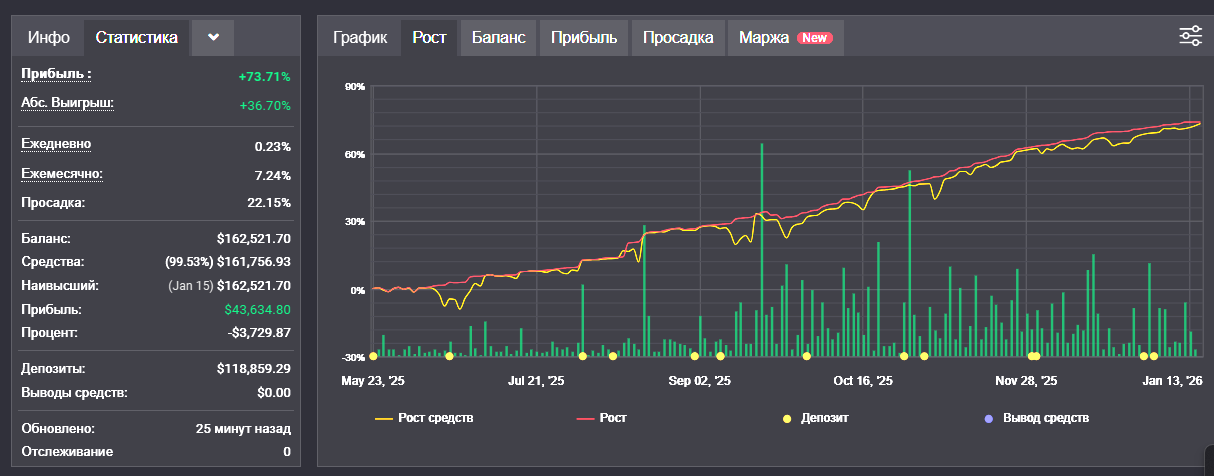Click the Депозиты: label

coord(53,369)
